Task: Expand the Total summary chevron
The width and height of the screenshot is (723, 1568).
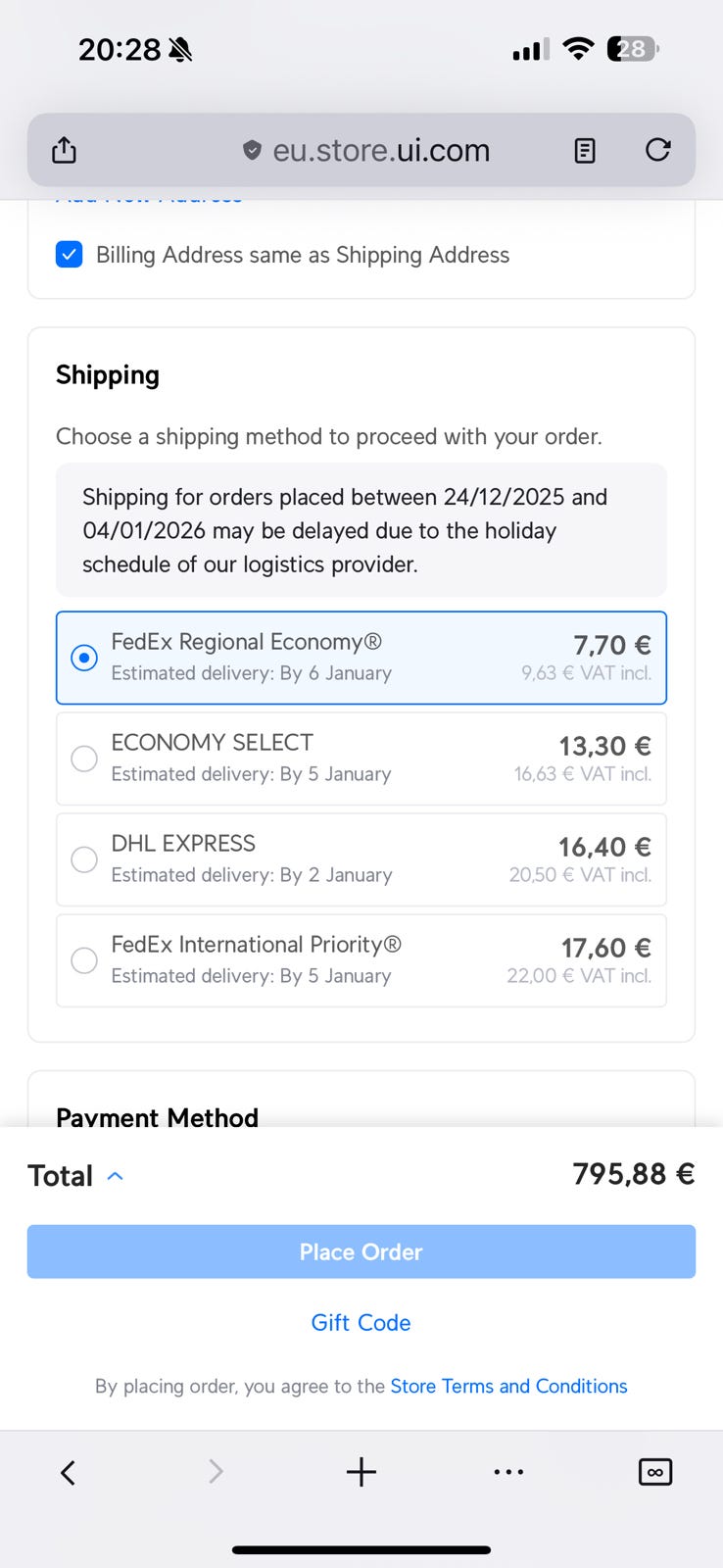Action: point(115,1175)
